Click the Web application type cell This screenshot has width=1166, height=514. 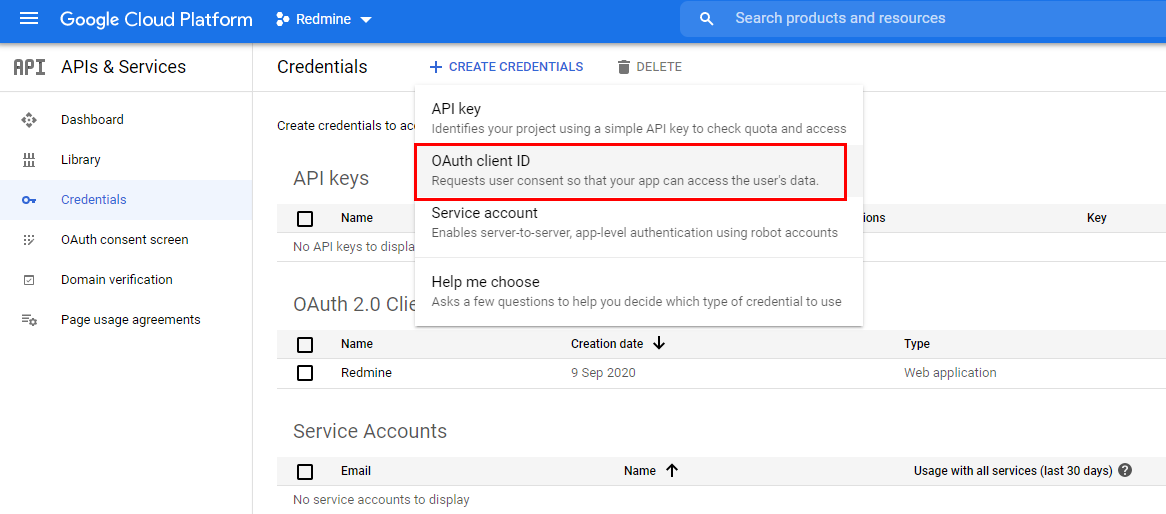tap(950, 373)
